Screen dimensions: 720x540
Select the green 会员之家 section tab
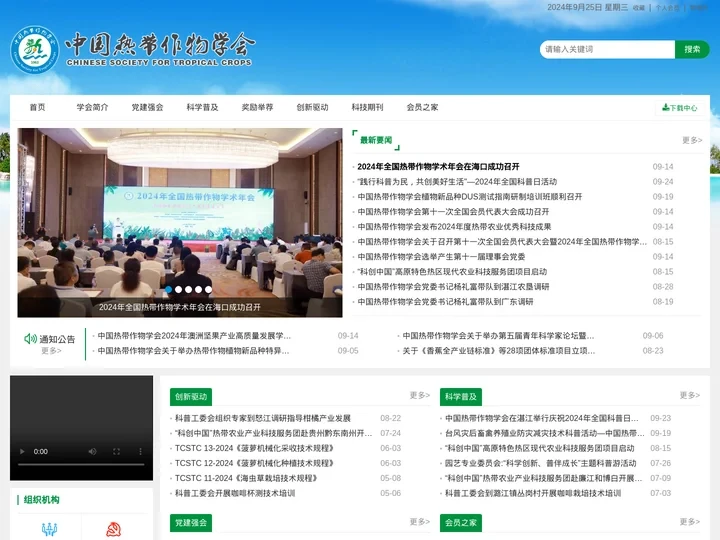[461, 523]
